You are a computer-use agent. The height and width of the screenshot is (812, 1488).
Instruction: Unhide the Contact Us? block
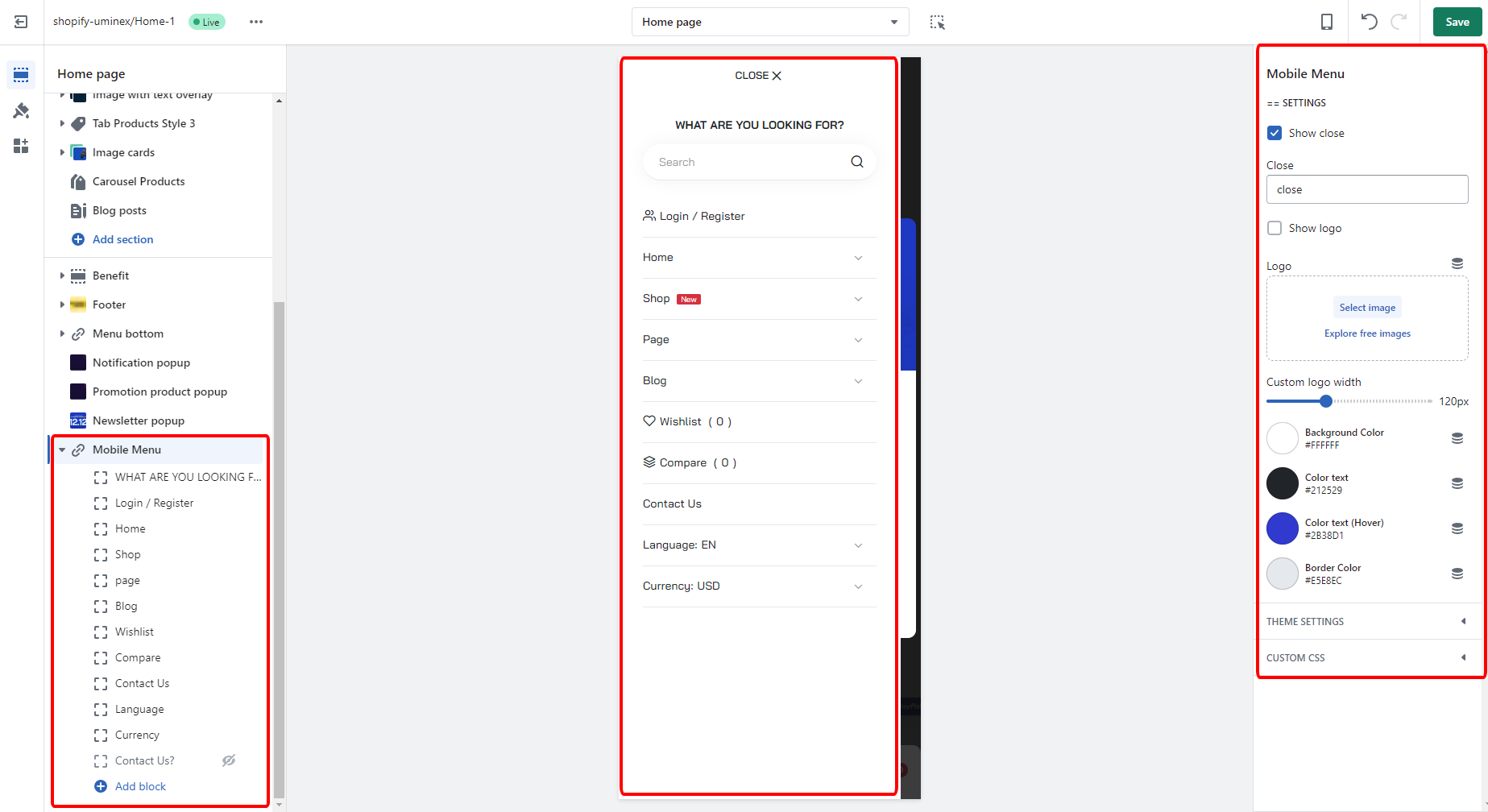229,760
